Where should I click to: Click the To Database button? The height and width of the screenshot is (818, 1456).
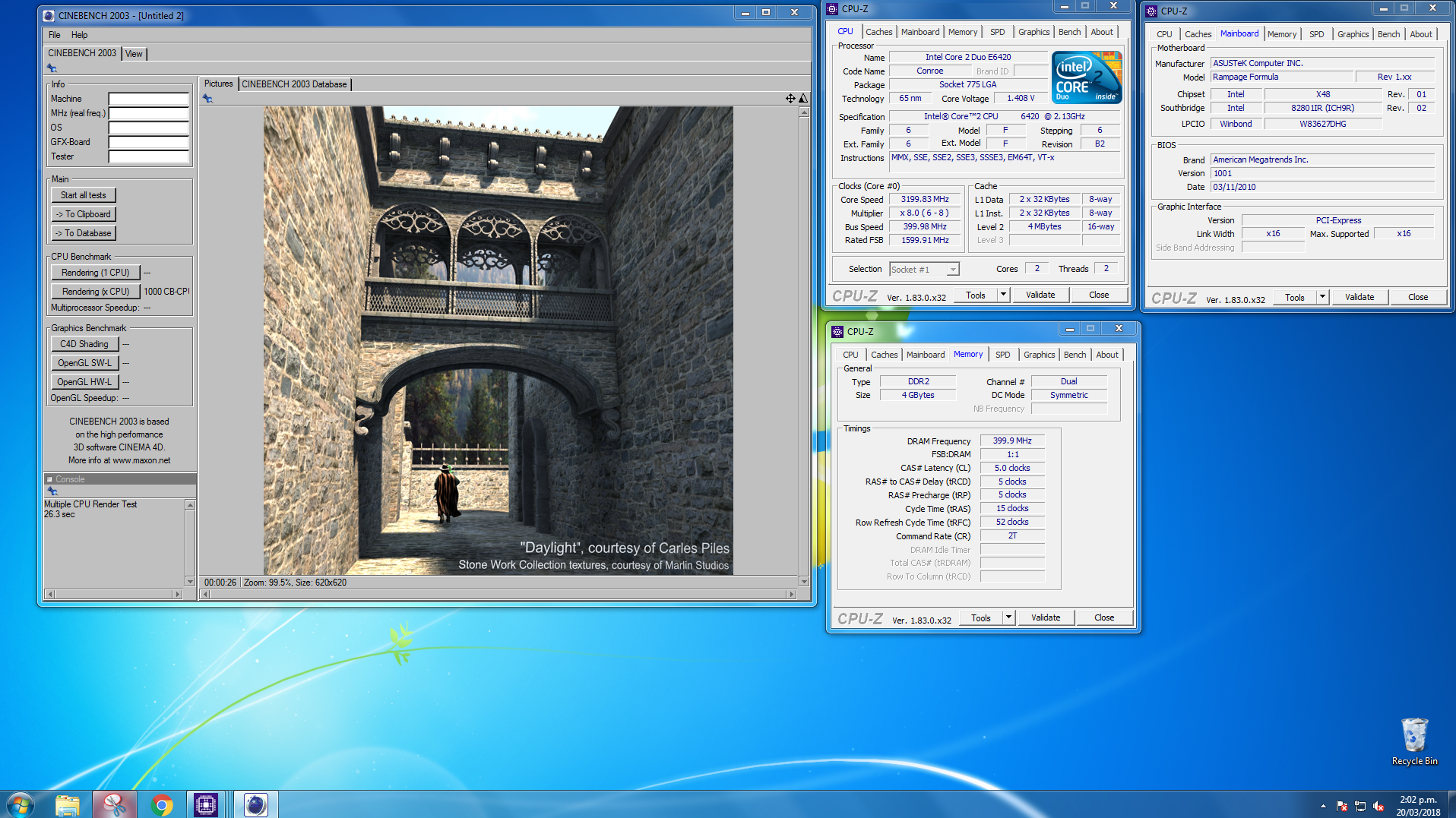point(84,233)
